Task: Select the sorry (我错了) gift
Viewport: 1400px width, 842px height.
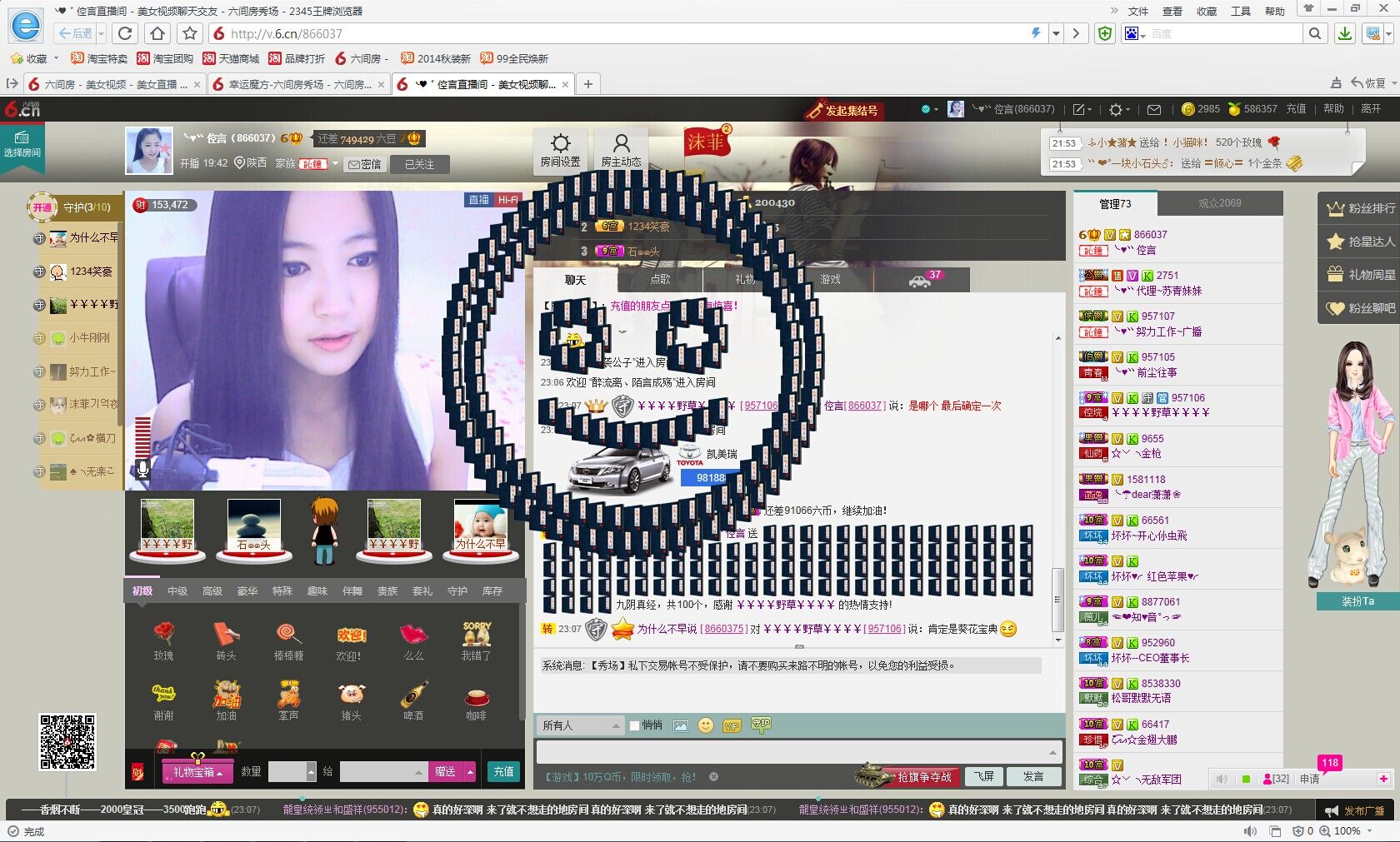Action: click(477, 641)
